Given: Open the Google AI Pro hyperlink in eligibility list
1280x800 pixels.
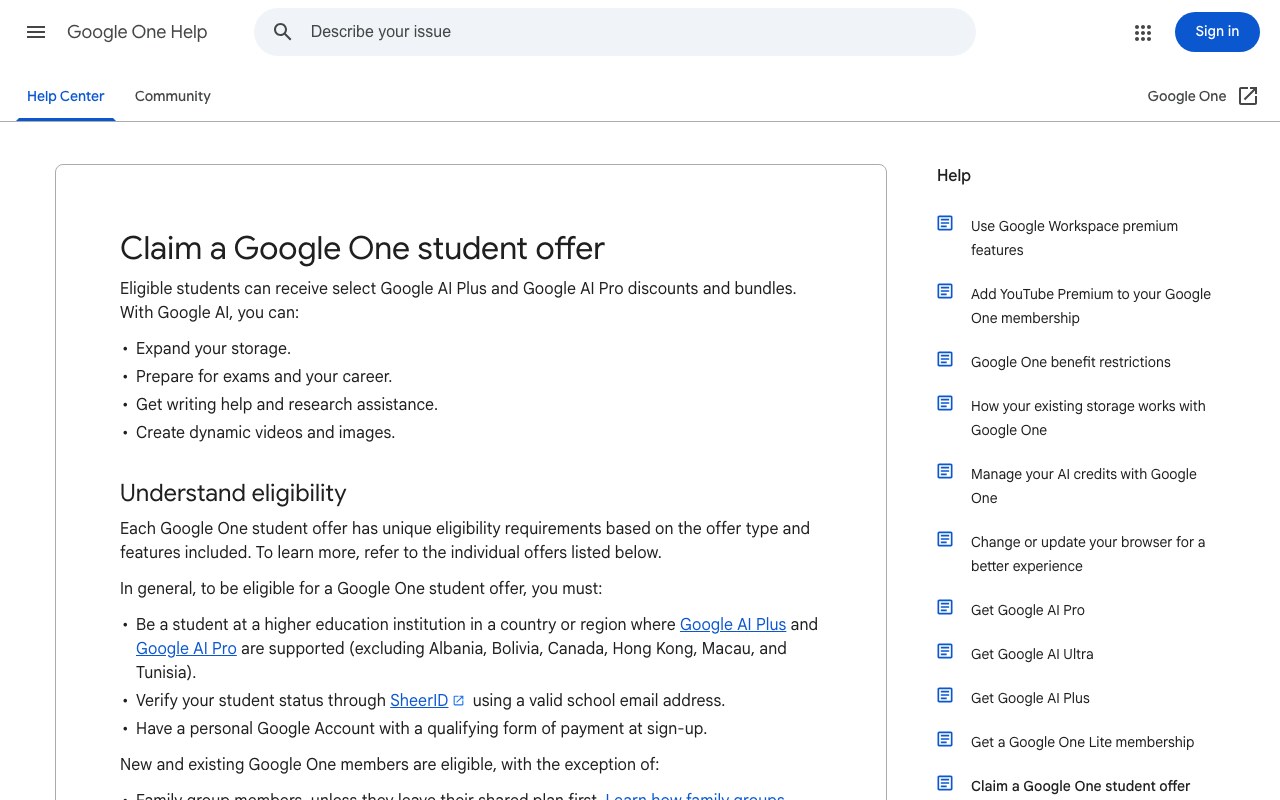Looking at the screenshot, I should pyautogui.click(x=186, y=648).
